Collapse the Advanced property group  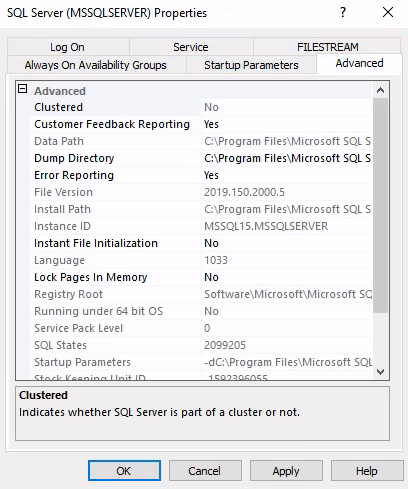[22, 89]
